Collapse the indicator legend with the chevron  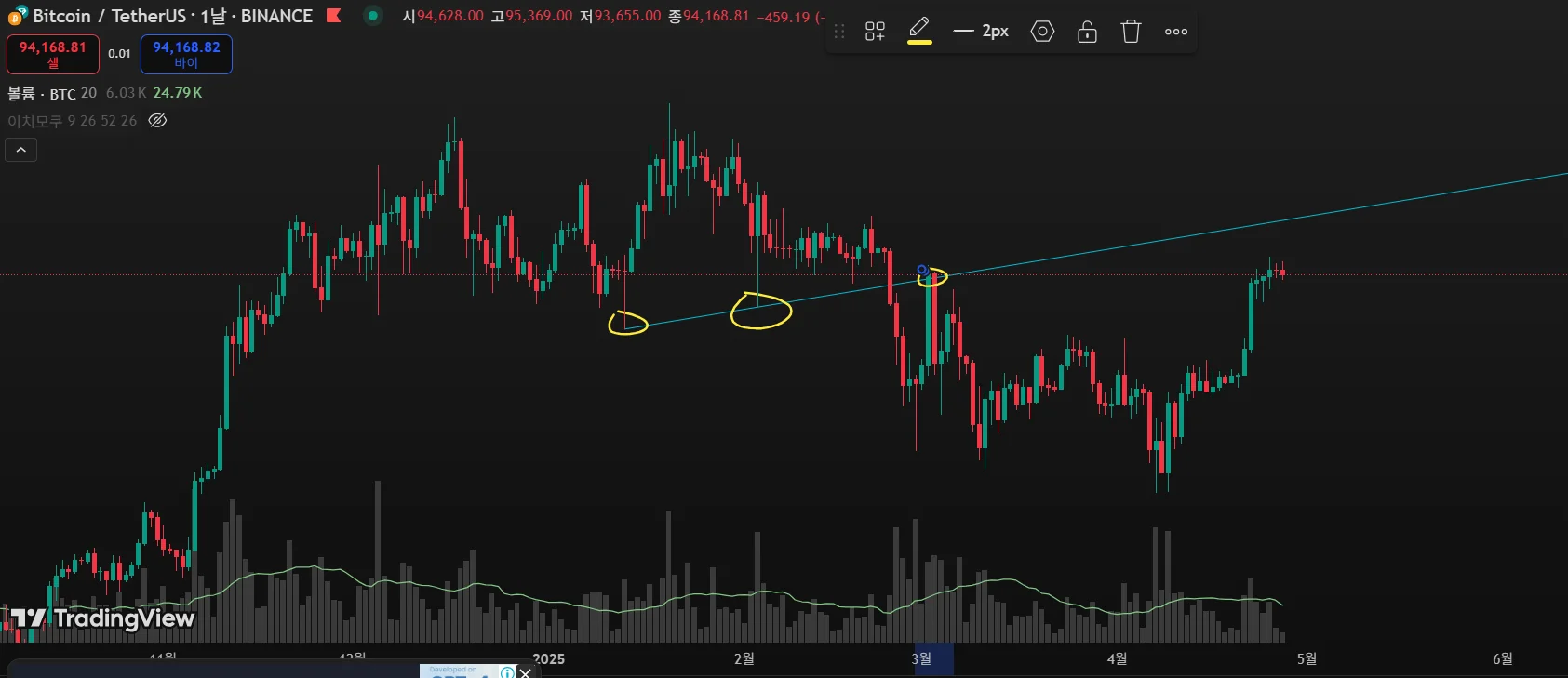(x=20, y=150)
